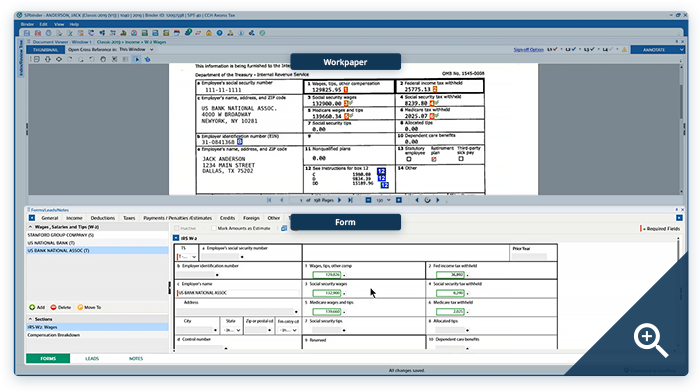
Task: Click the warning triangle next to sign-off marks
Action: click(x=624, y=50)
